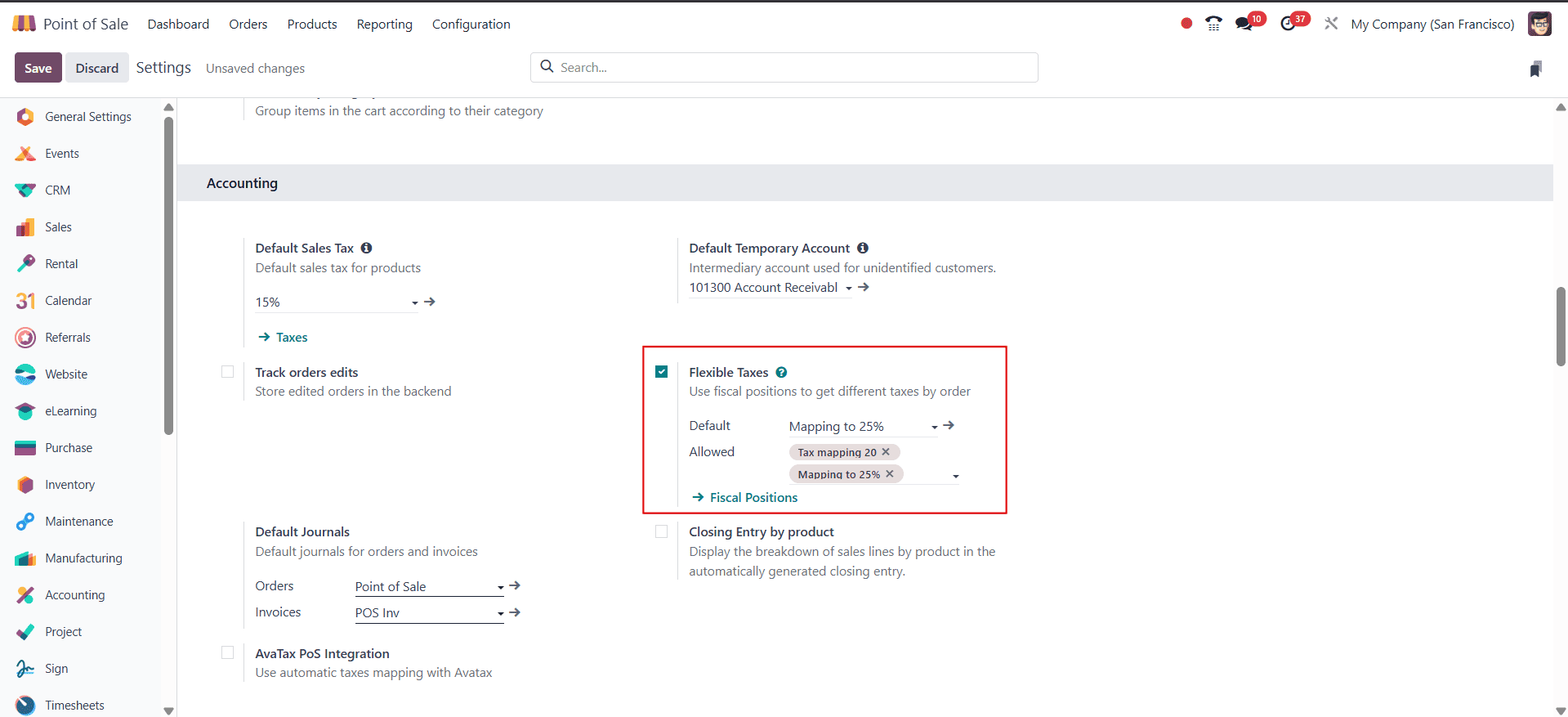The height and width of the screenshot is (717, 1568).
Task: Open the activities clock icon
Action: click(x=1289, y=24)
